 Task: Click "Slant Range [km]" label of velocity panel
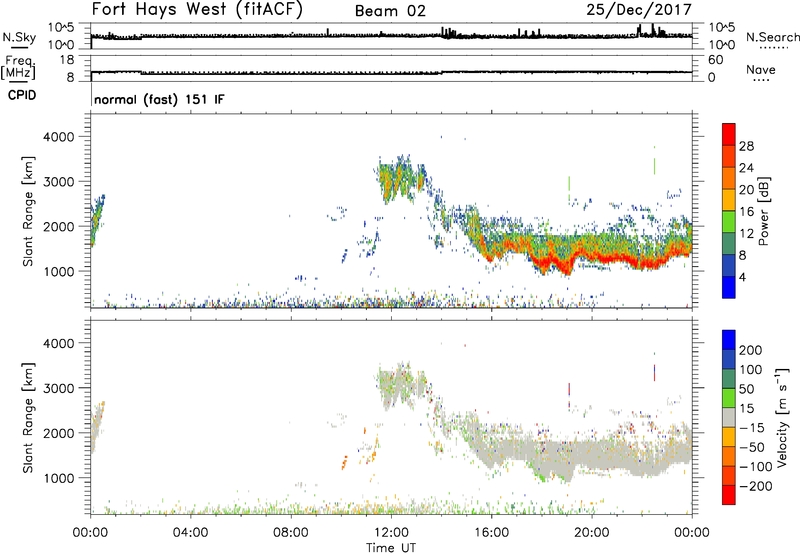pos(28,417)
